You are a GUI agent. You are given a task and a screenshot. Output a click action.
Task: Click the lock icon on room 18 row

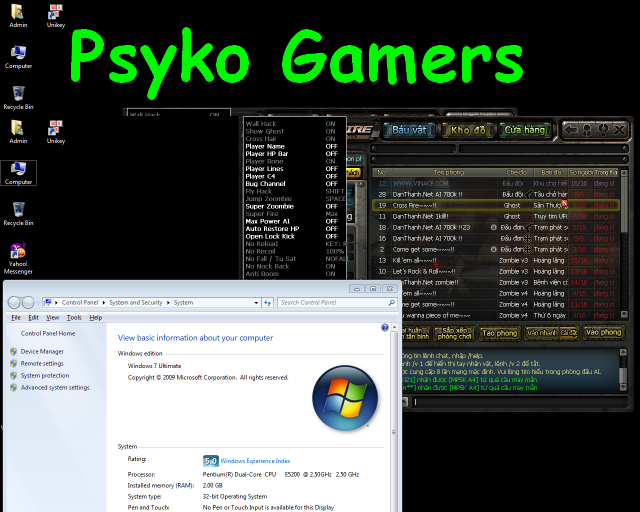[x=493, y=227]
